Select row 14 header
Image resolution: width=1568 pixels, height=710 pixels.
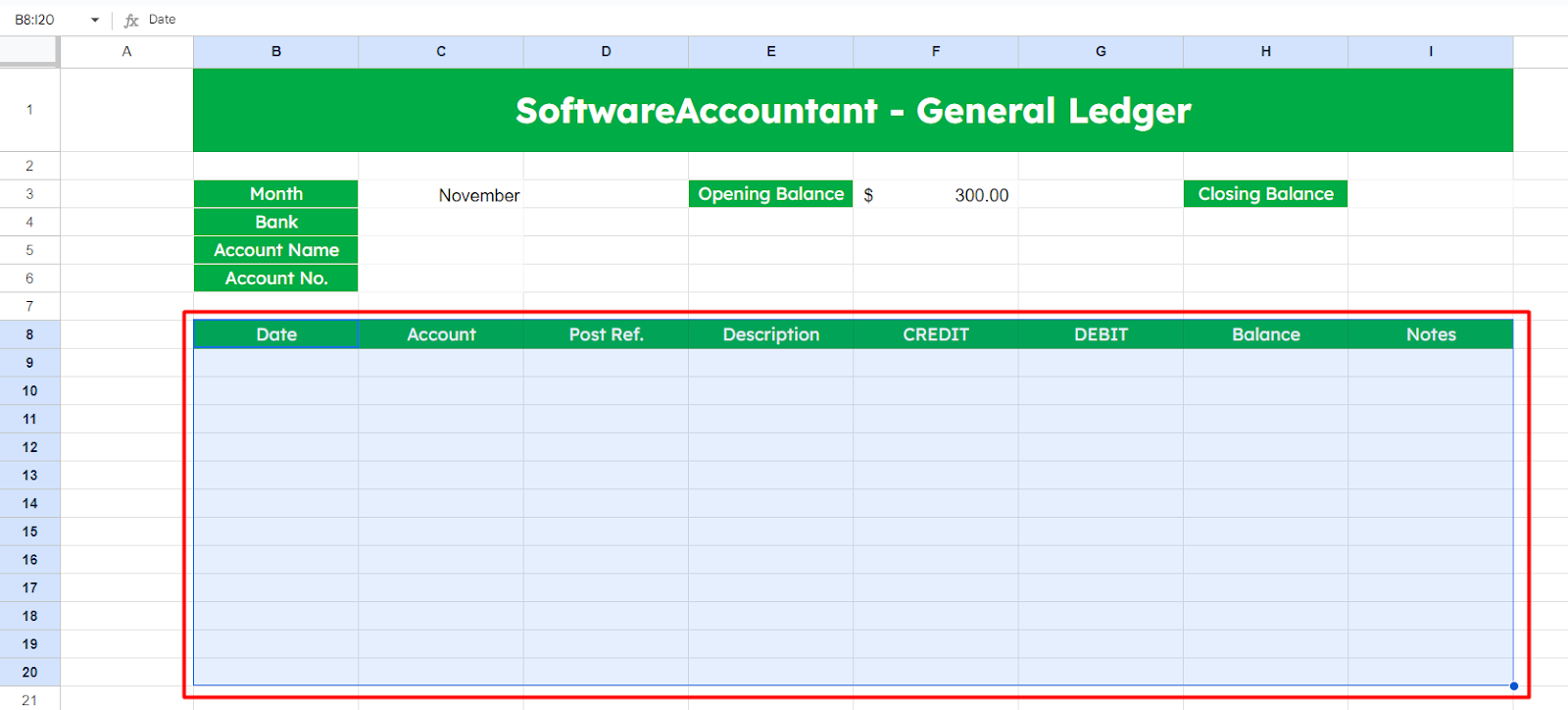pyautogui.click(x=29, y=503)
